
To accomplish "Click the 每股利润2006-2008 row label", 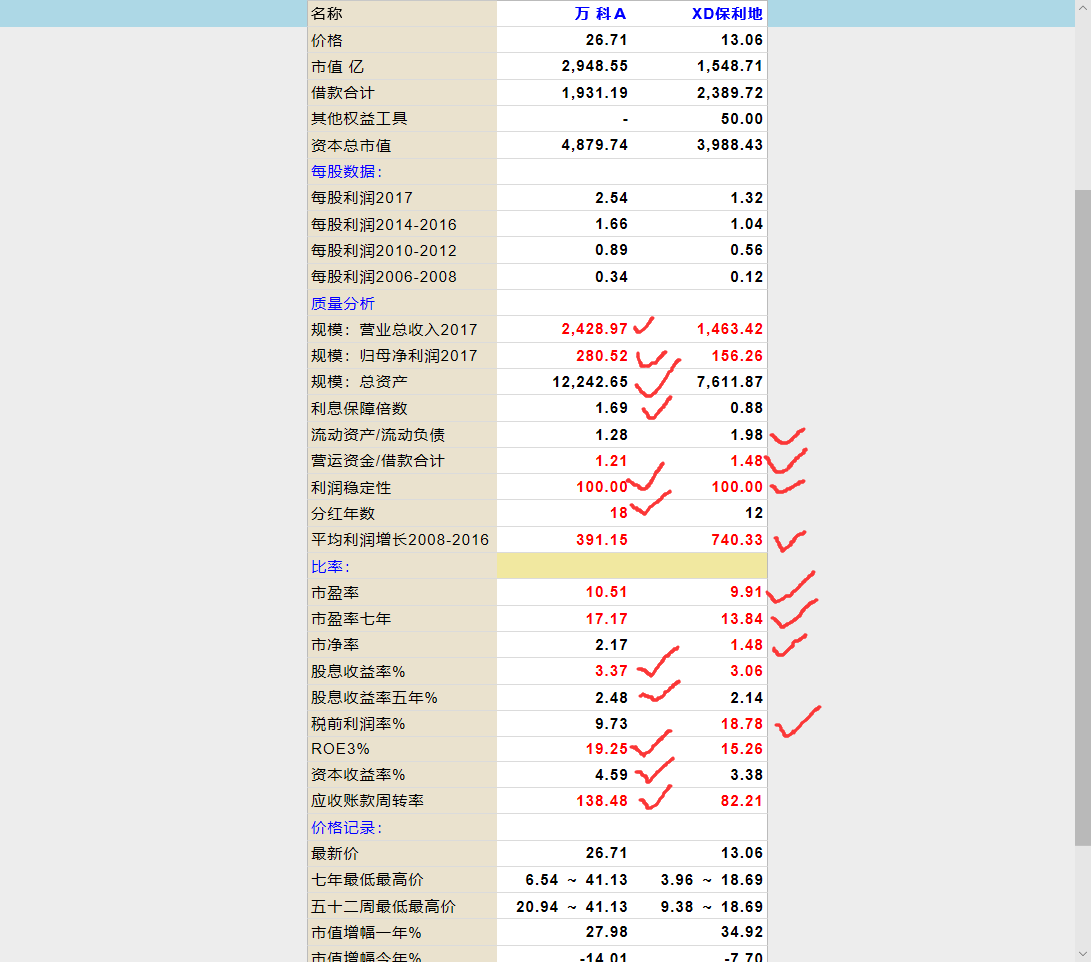I will tap(383, 277).
